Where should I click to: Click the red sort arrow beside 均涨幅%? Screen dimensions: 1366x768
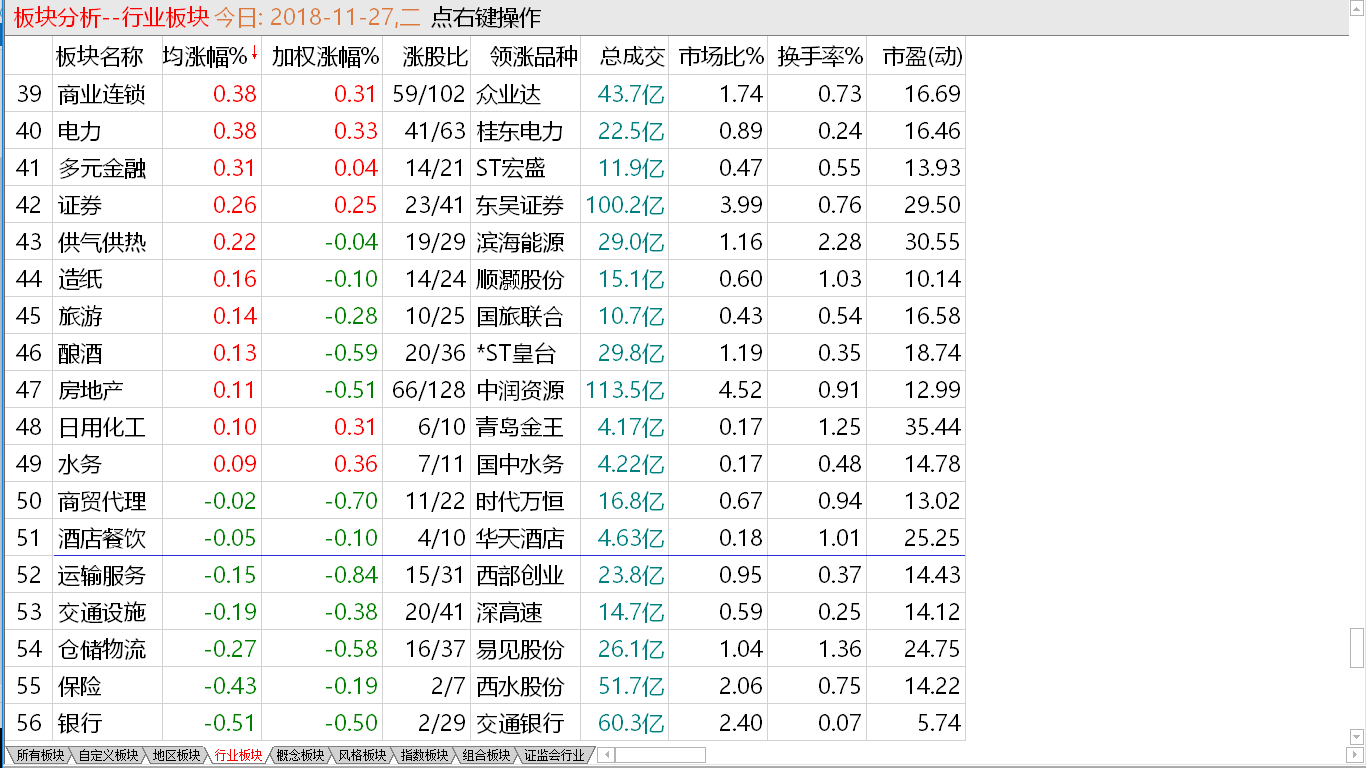pos(254,54)
